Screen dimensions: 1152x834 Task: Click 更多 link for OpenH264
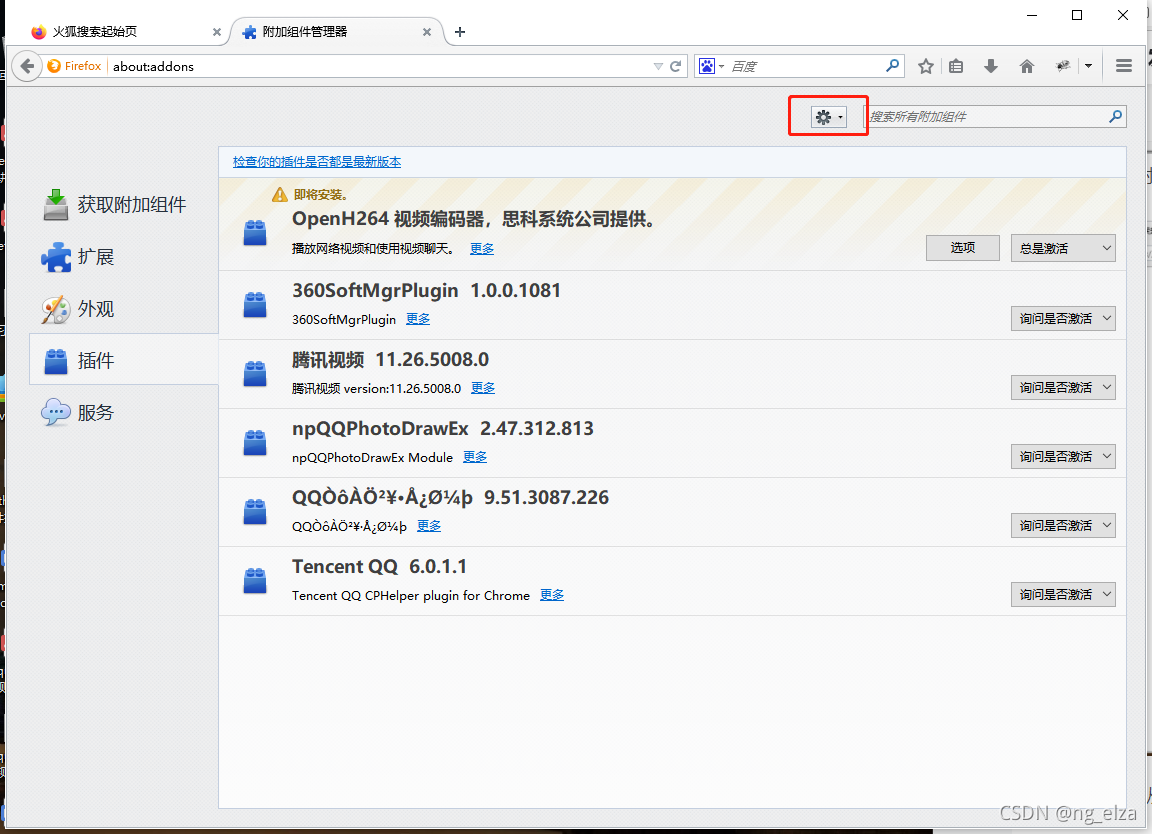(482, 248)
